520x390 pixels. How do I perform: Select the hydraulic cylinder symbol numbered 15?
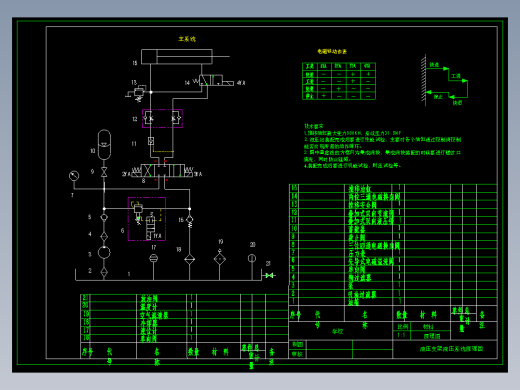tap(177, 57)
